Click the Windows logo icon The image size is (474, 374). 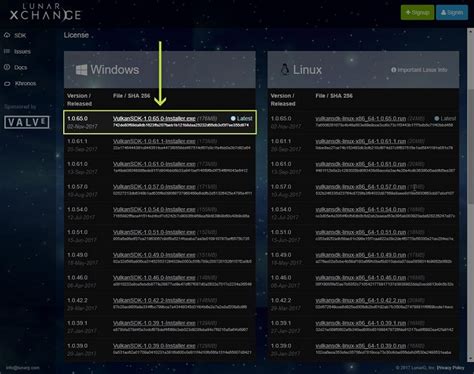pyautogui.click(x=81, y=70)
